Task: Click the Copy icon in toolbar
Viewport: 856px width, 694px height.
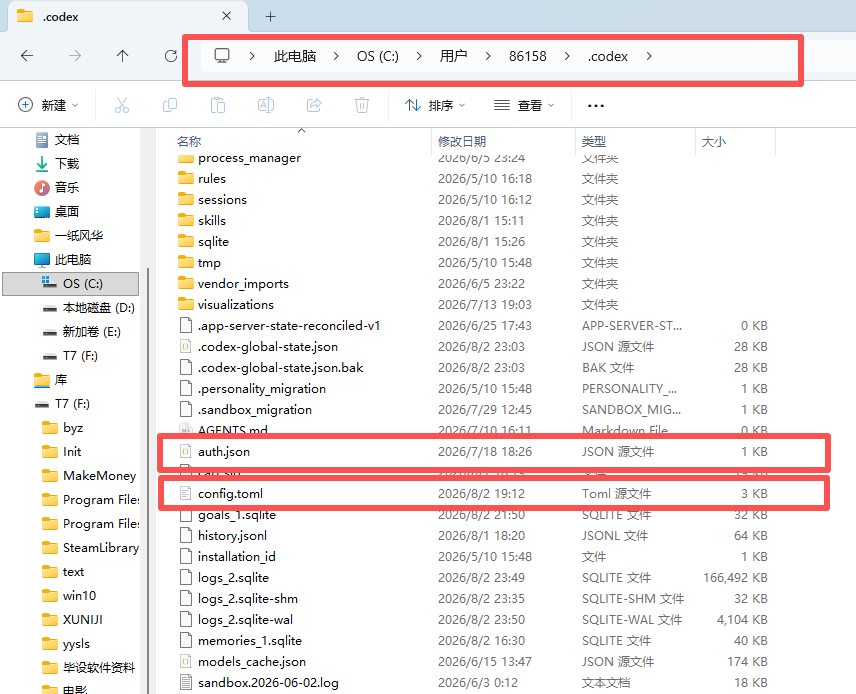Action: tap(170, 105)
